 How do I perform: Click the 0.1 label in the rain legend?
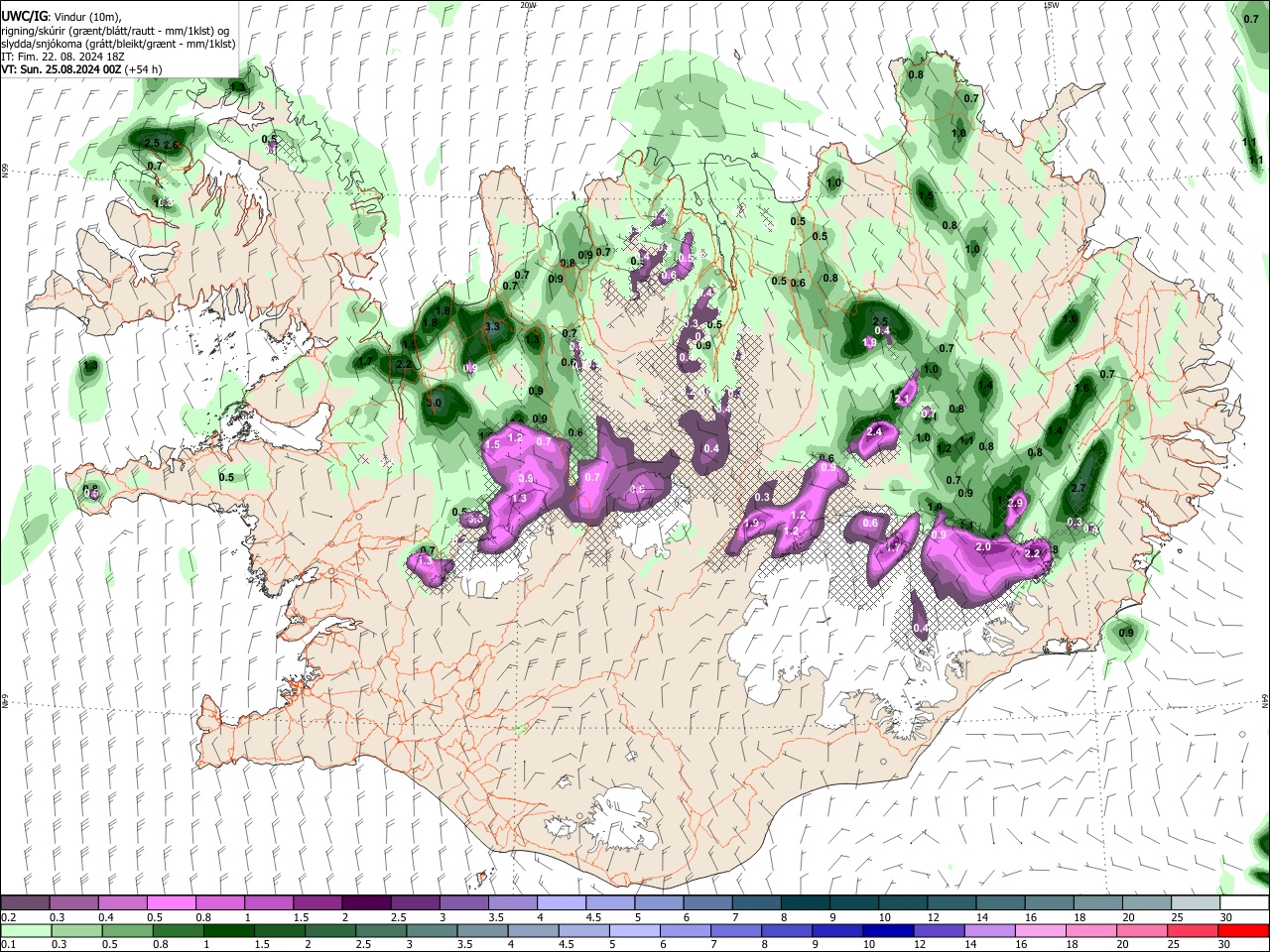pos(9,944)
